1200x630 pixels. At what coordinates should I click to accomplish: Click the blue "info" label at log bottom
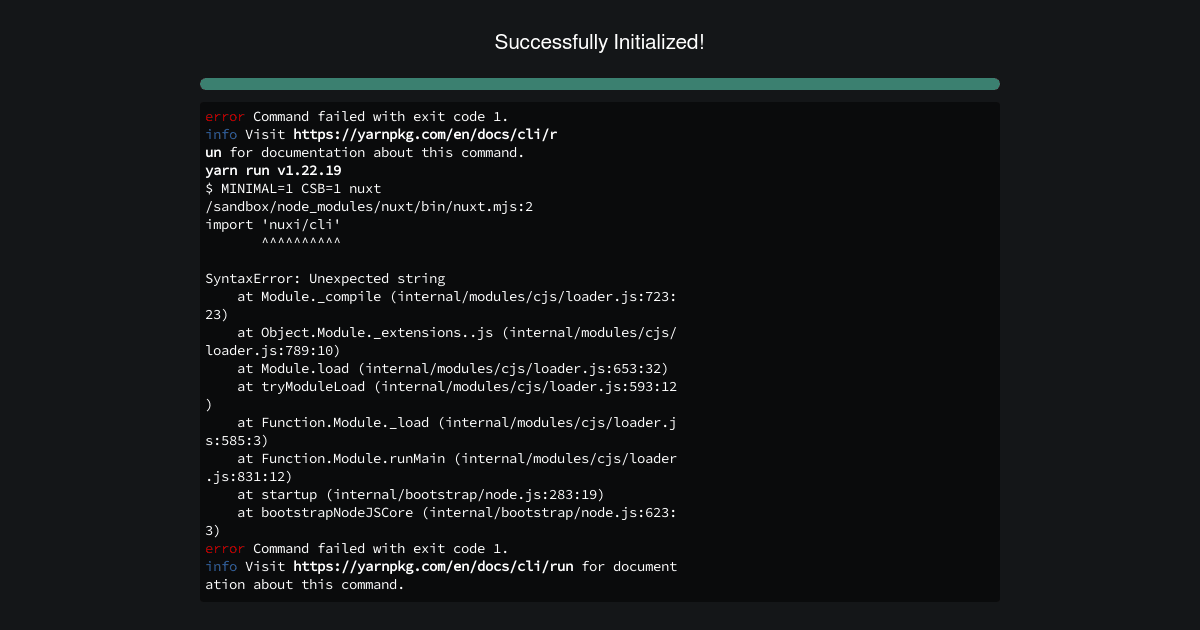point(221,566)
